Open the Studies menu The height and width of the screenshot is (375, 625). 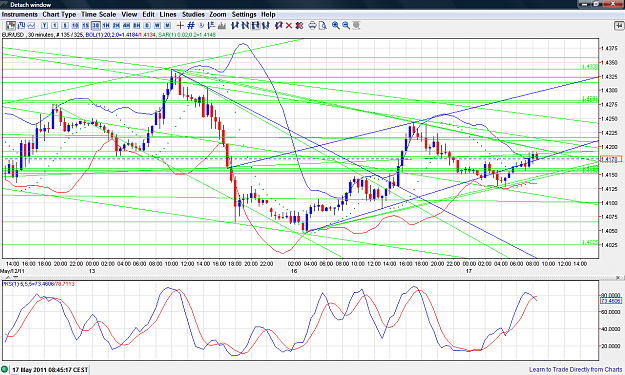[x=193, y=14]
